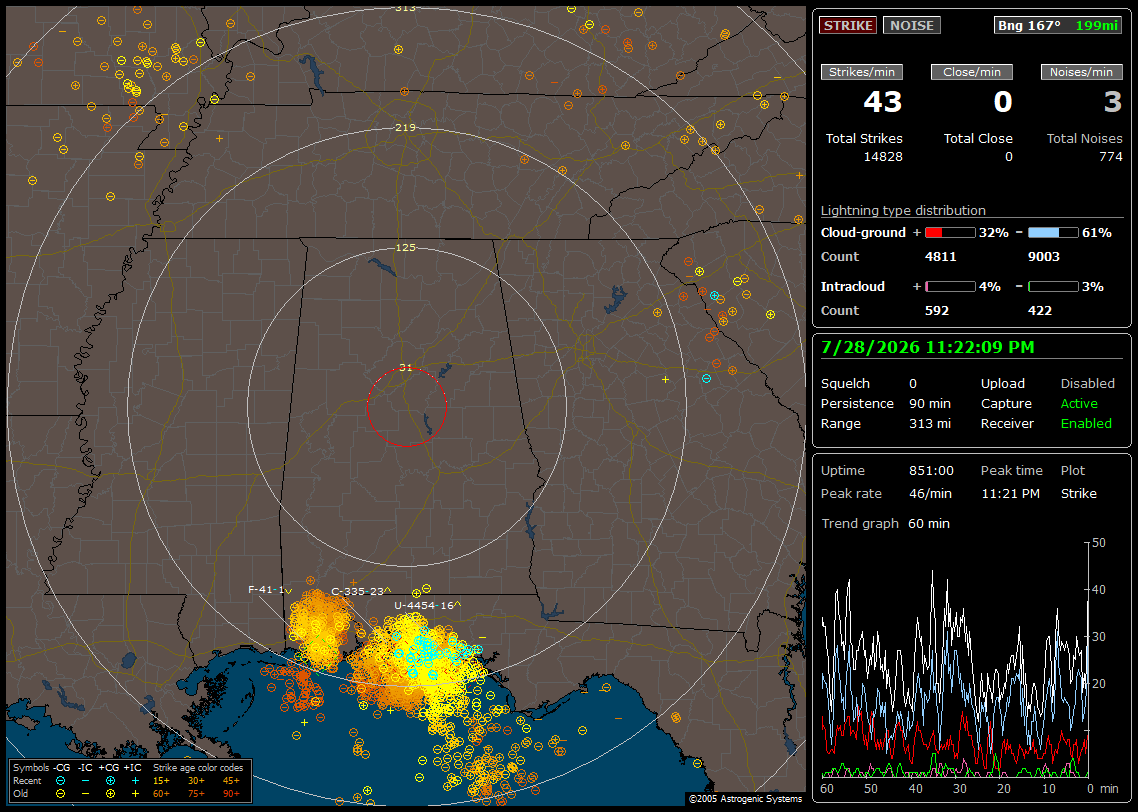Click the Close/min label box
Screen dimensions: 1138x812
(972, 72)
